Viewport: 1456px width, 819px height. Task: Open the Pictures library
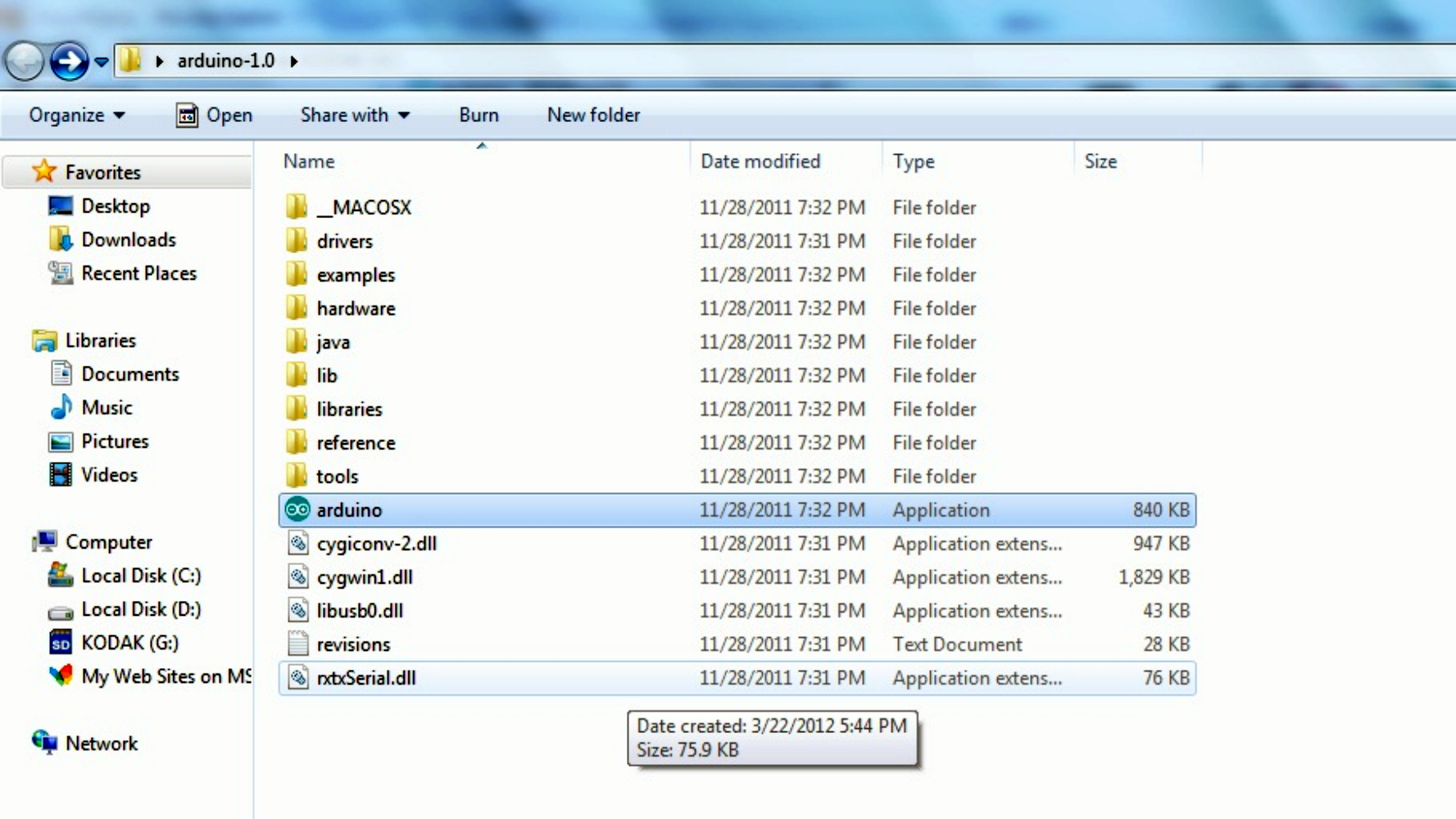(x=98, y=441)
